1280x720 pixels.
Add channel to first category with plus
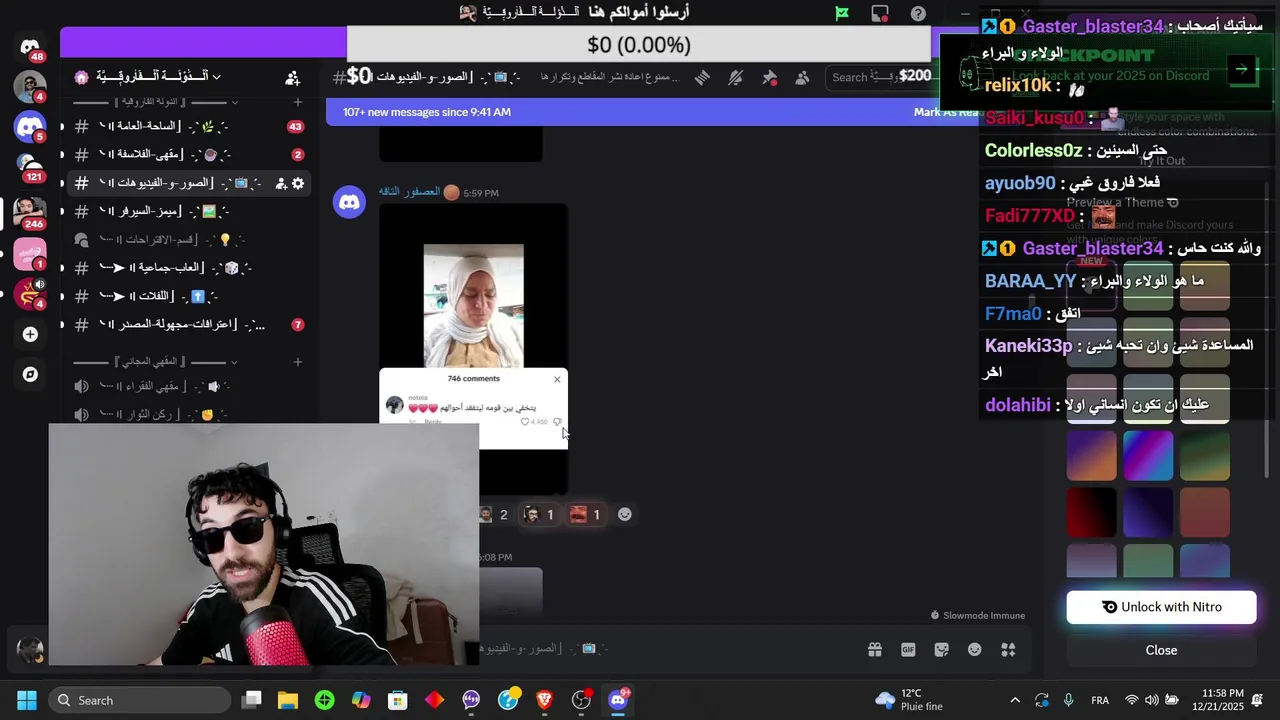(x=298, y=102)
